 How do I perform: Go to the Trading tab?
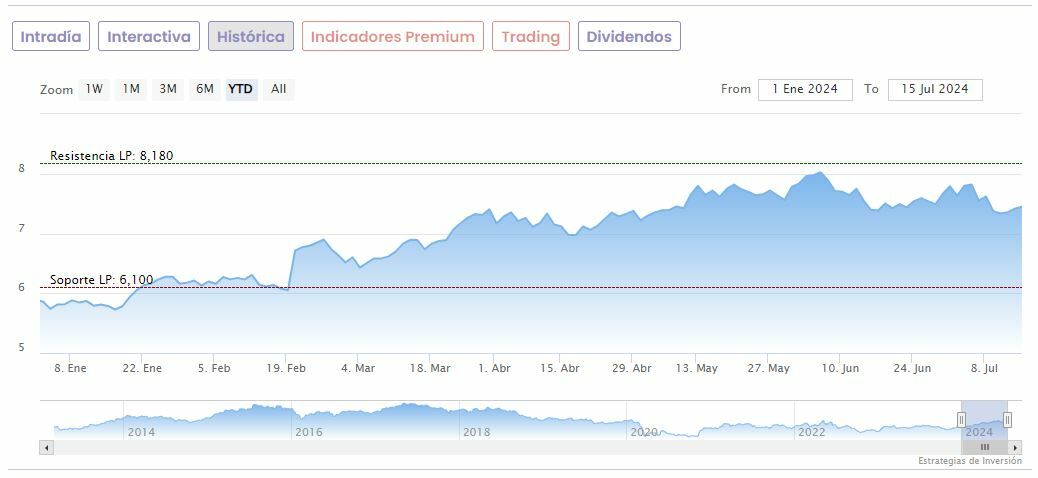[531, 37]
